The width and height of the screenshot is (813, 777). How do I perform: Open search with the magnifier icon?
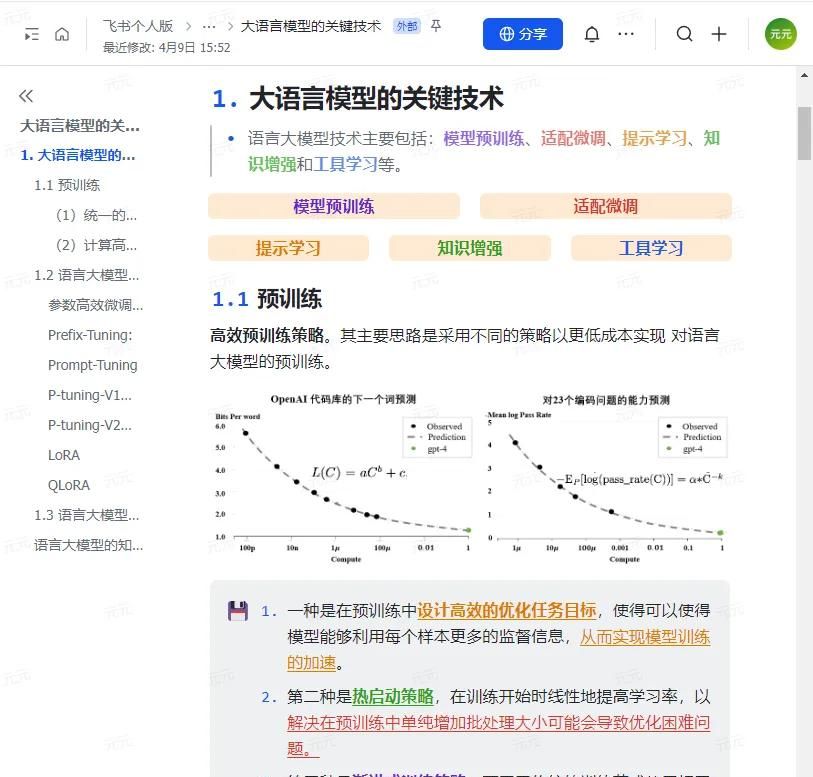684,33
